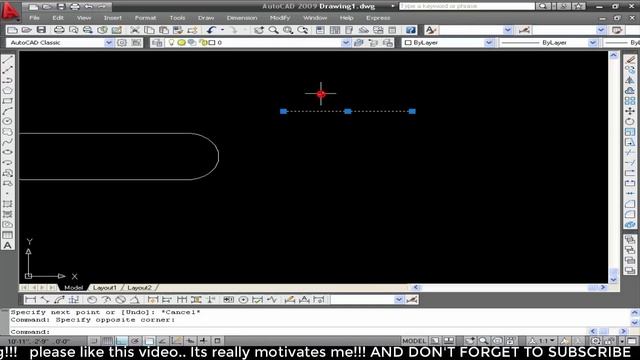Image resolution: width=640 pixels, height=360 pixels.
Task: Click the Linear dimension icon
Action: pos(31,300)
